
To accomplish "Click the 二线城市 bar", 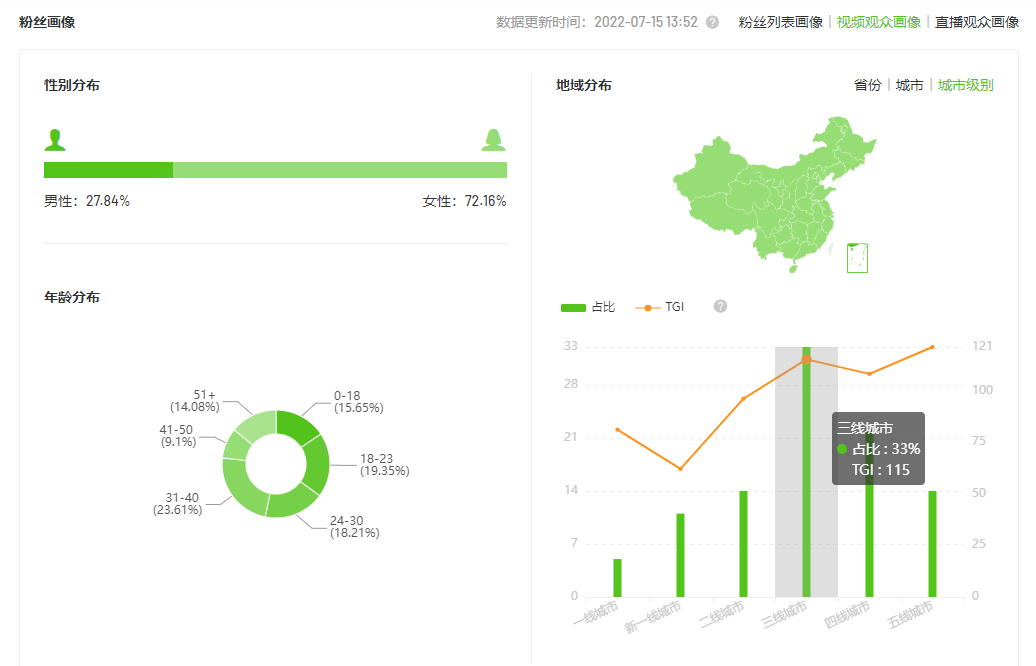I will pos(743,544).
